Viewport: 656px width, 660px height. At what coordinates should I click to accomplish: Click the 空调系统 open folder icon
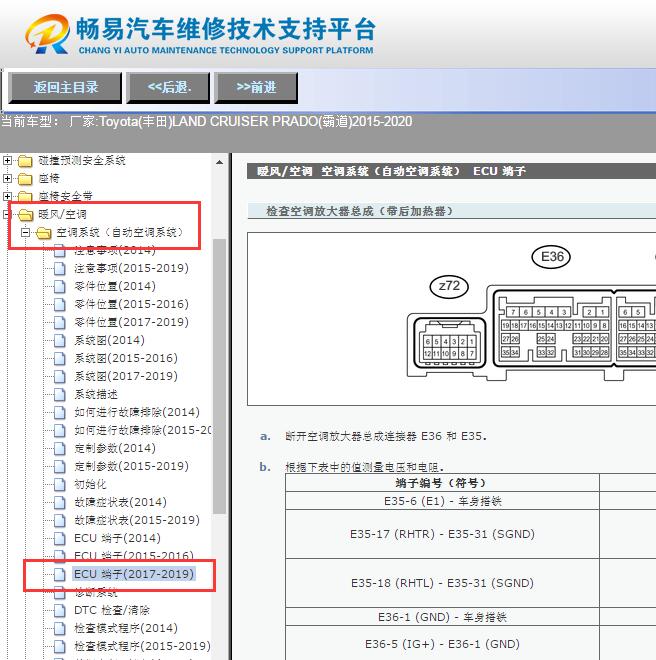[44, 233]
